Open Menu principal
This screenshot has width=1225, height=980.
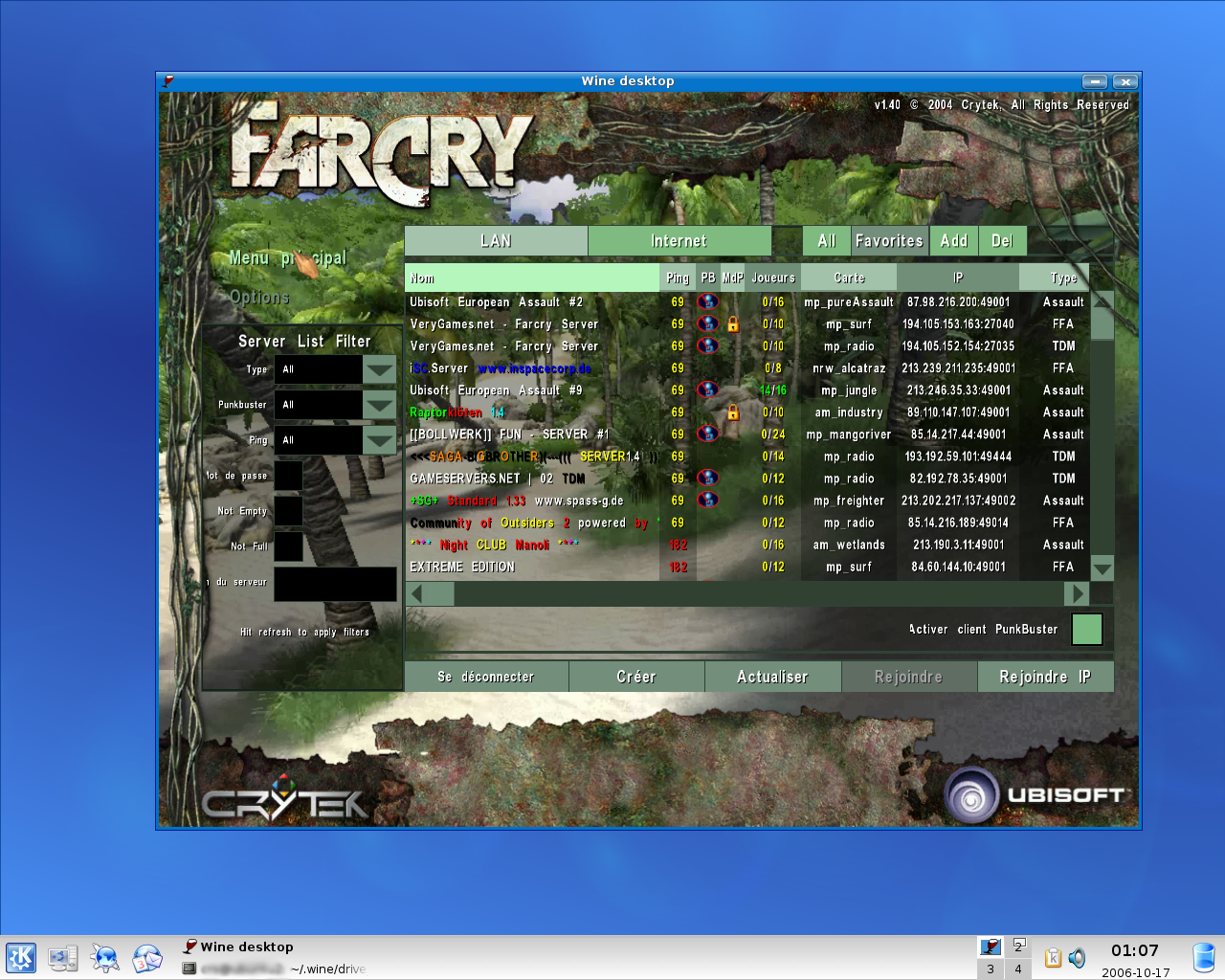(288, 258)
